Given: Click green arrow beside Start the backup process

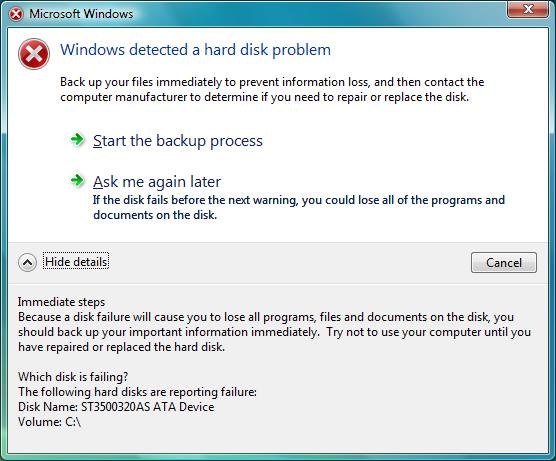Looking at the screenshot, I should [77, 140].
